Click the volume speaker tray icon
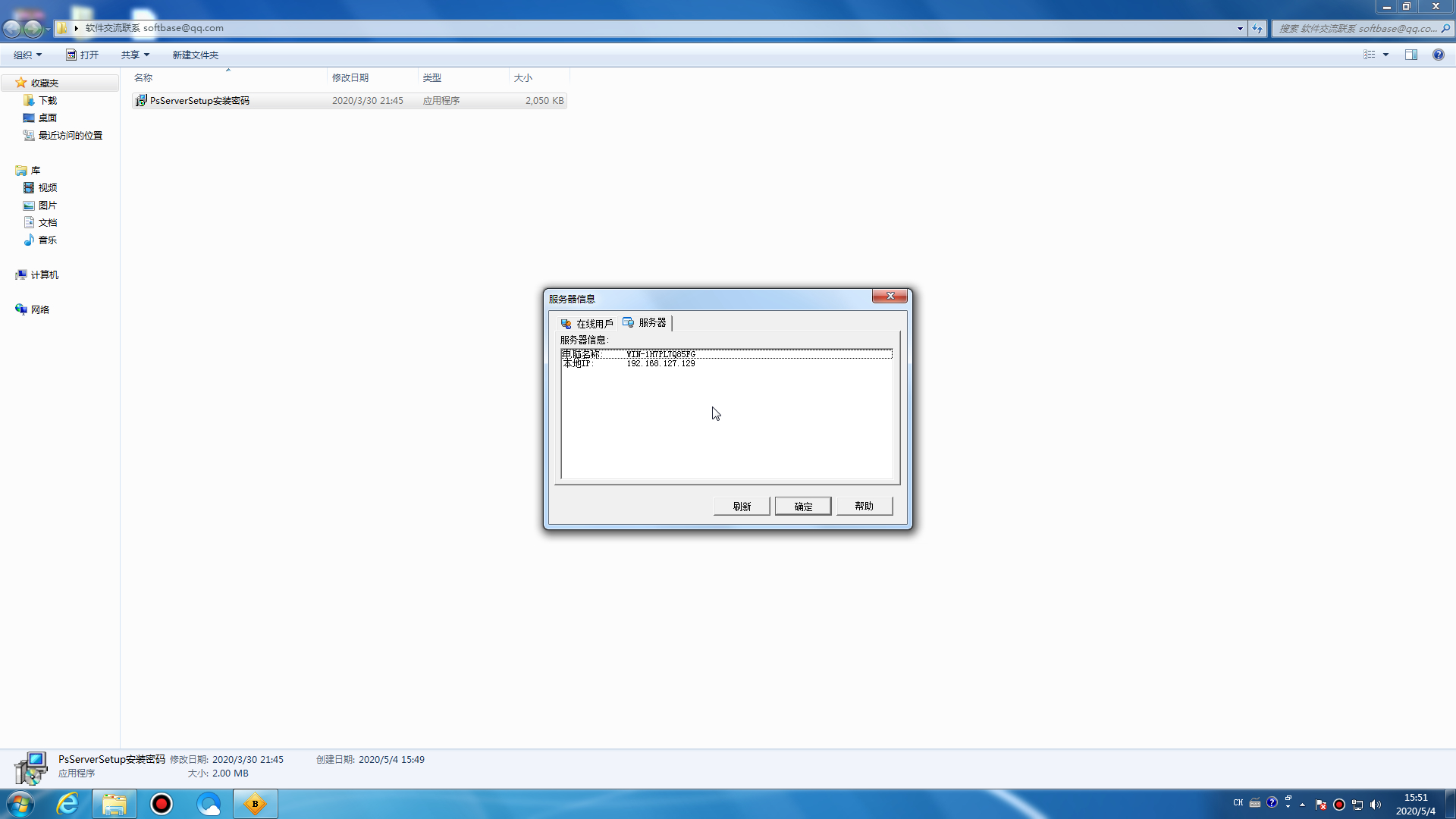 (1376, 805)
